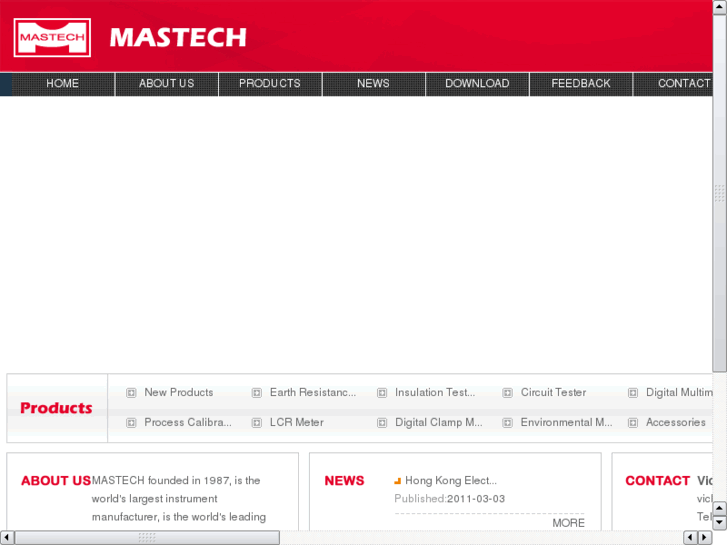Click the horizontal scrollbar left arrow at far left

[6, 538]
